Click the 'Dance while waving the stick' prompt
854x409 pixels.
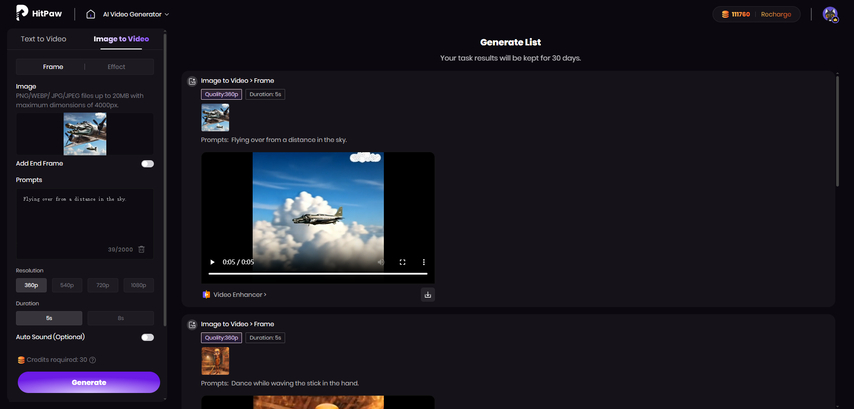point(295,383)
